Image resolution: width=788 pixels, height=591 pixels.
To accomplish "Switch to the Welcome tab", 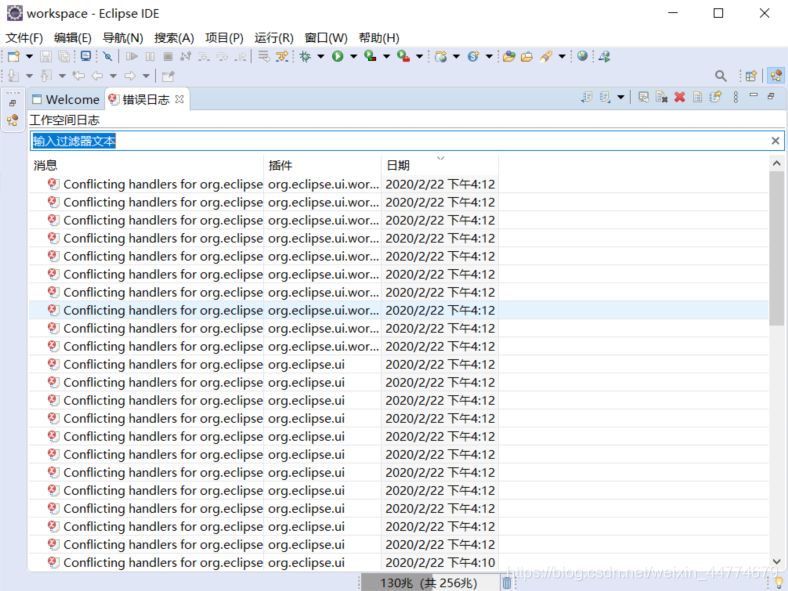I will click(x=66, y=100).
